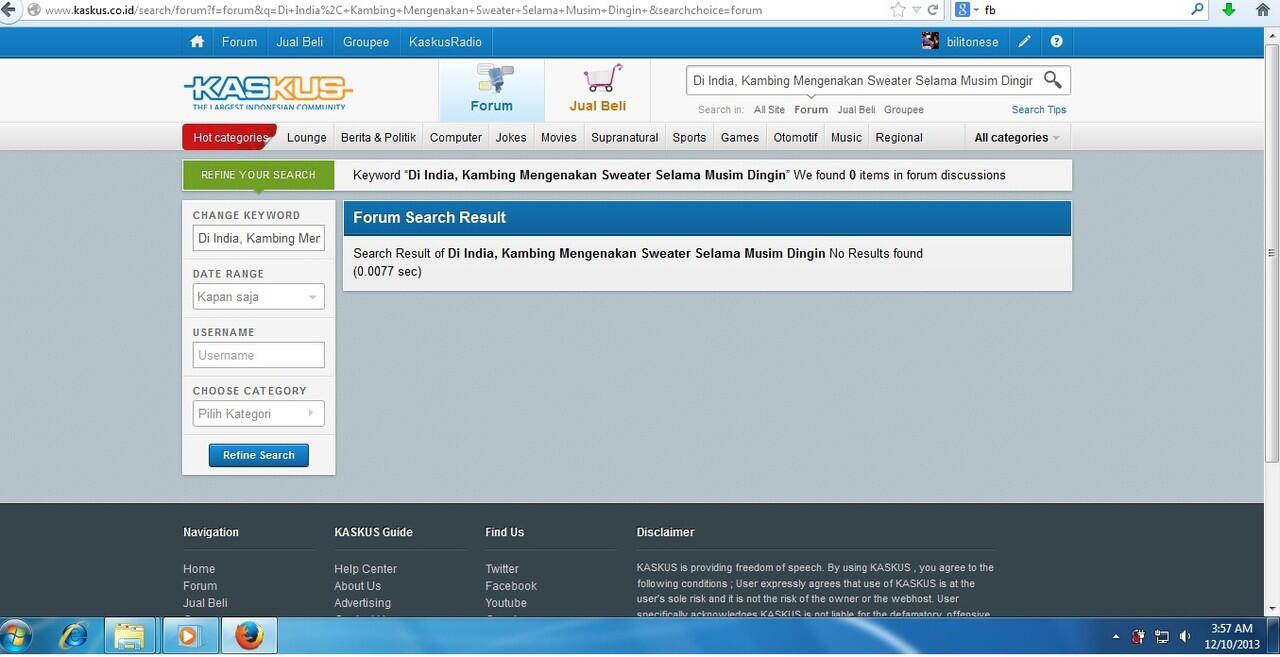
Task: Click the browser search bar magnifier icon
Action: pos(1197,10)
